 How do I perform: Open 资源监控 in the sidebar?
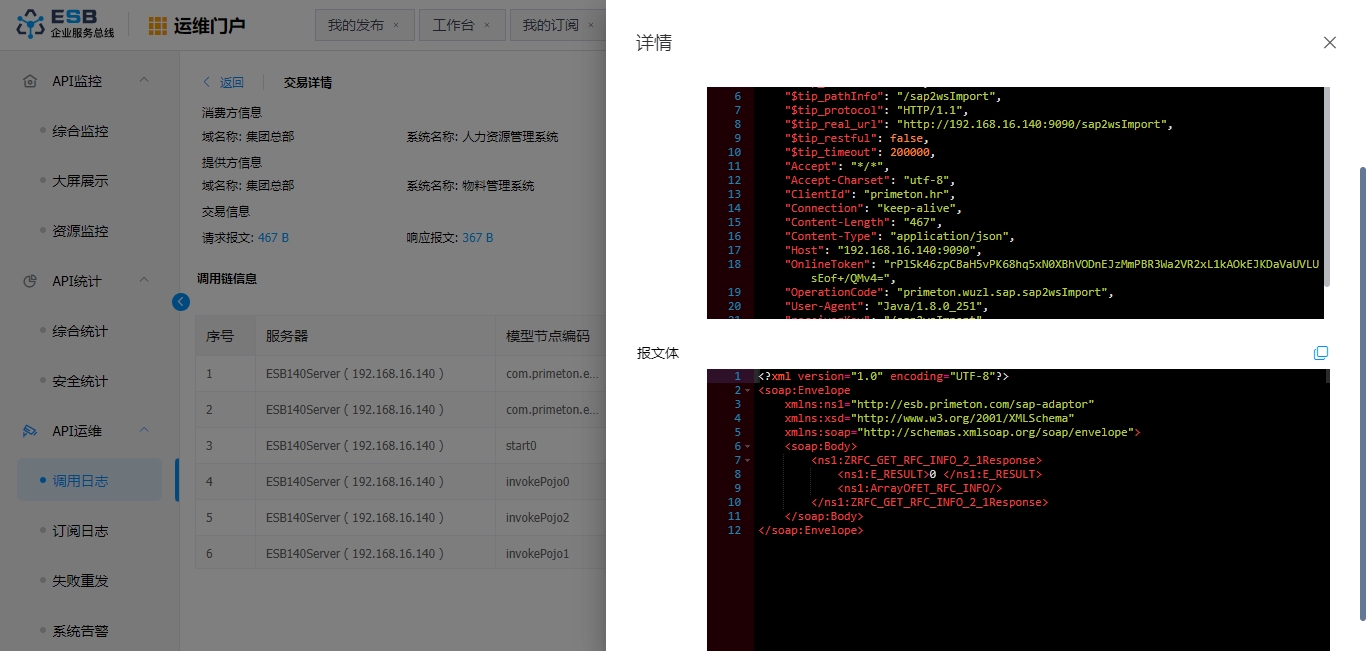[x=80, y=231]
